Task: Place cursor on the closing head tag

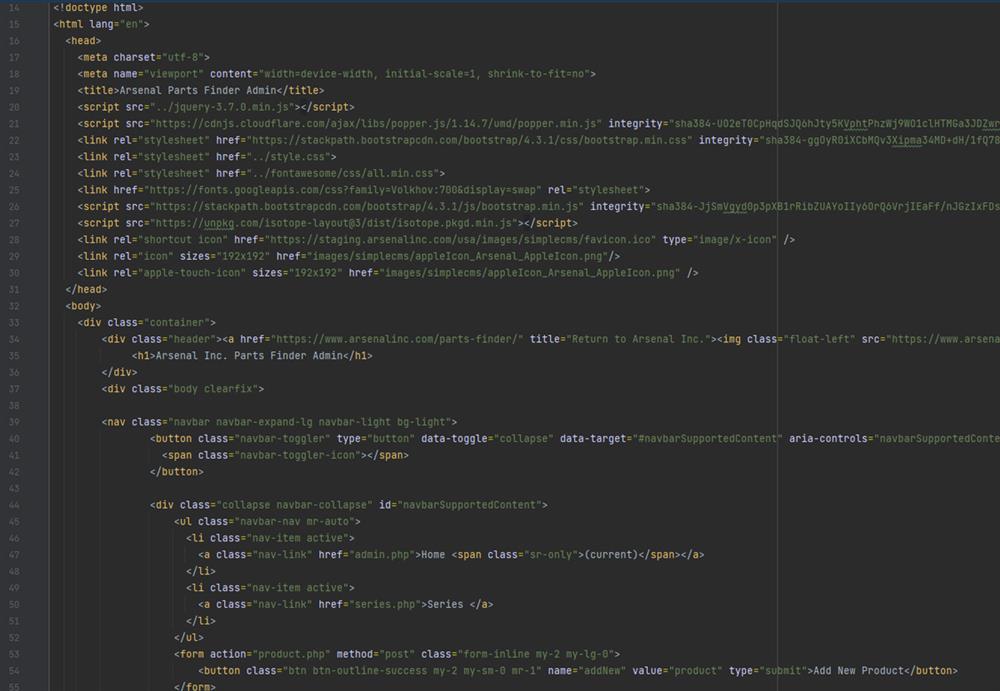Action: tap(86, 289)
